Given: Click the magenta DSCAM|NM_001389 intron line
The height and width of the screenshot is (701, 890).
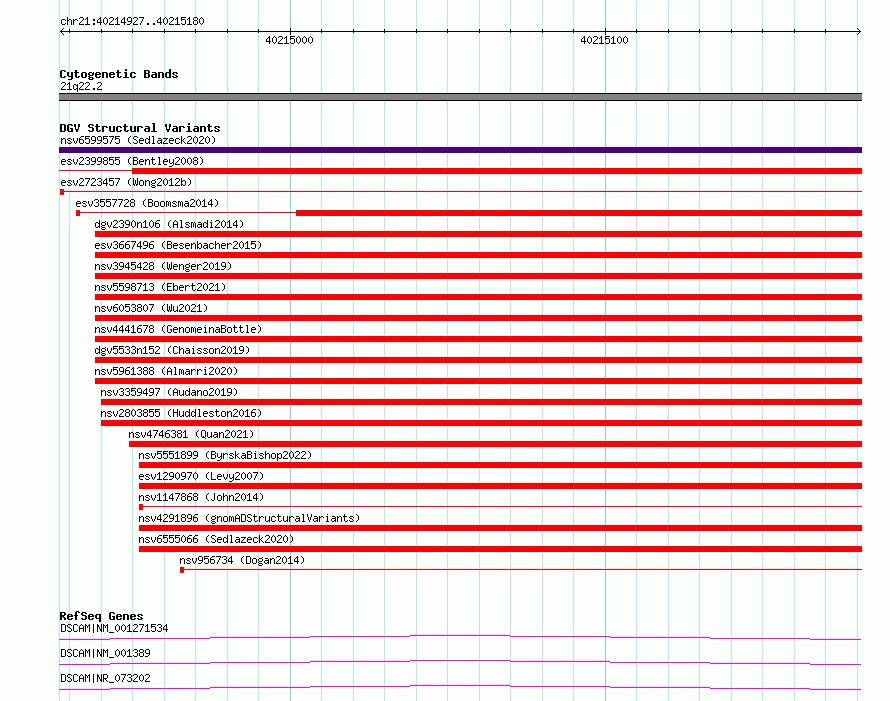Looking at the screenshot, I should tap(460, 662).
